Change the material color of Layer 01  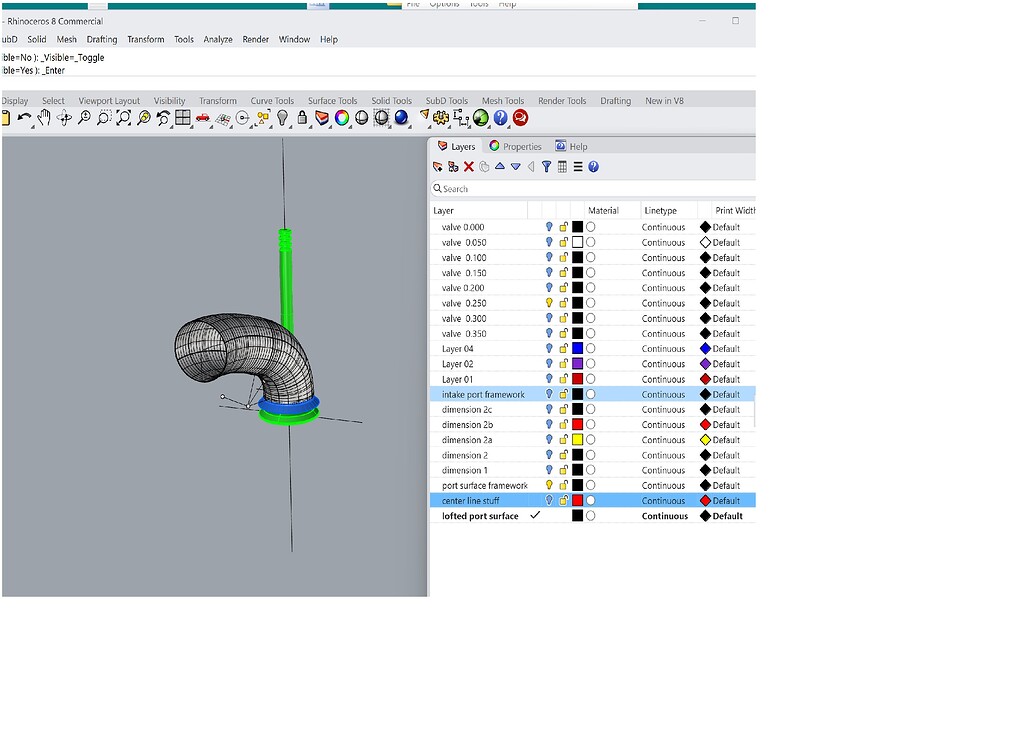[590, 379]
